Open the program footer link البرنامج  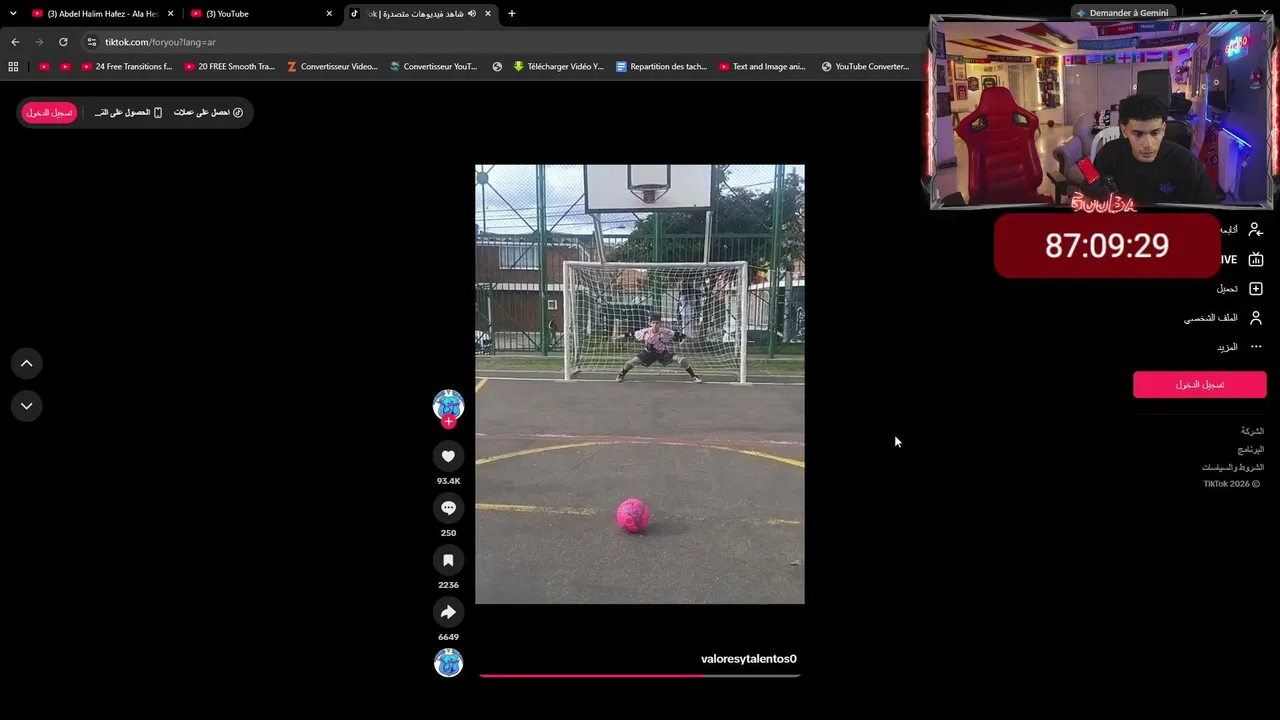pyautogui.click(x=1251, y=449)
